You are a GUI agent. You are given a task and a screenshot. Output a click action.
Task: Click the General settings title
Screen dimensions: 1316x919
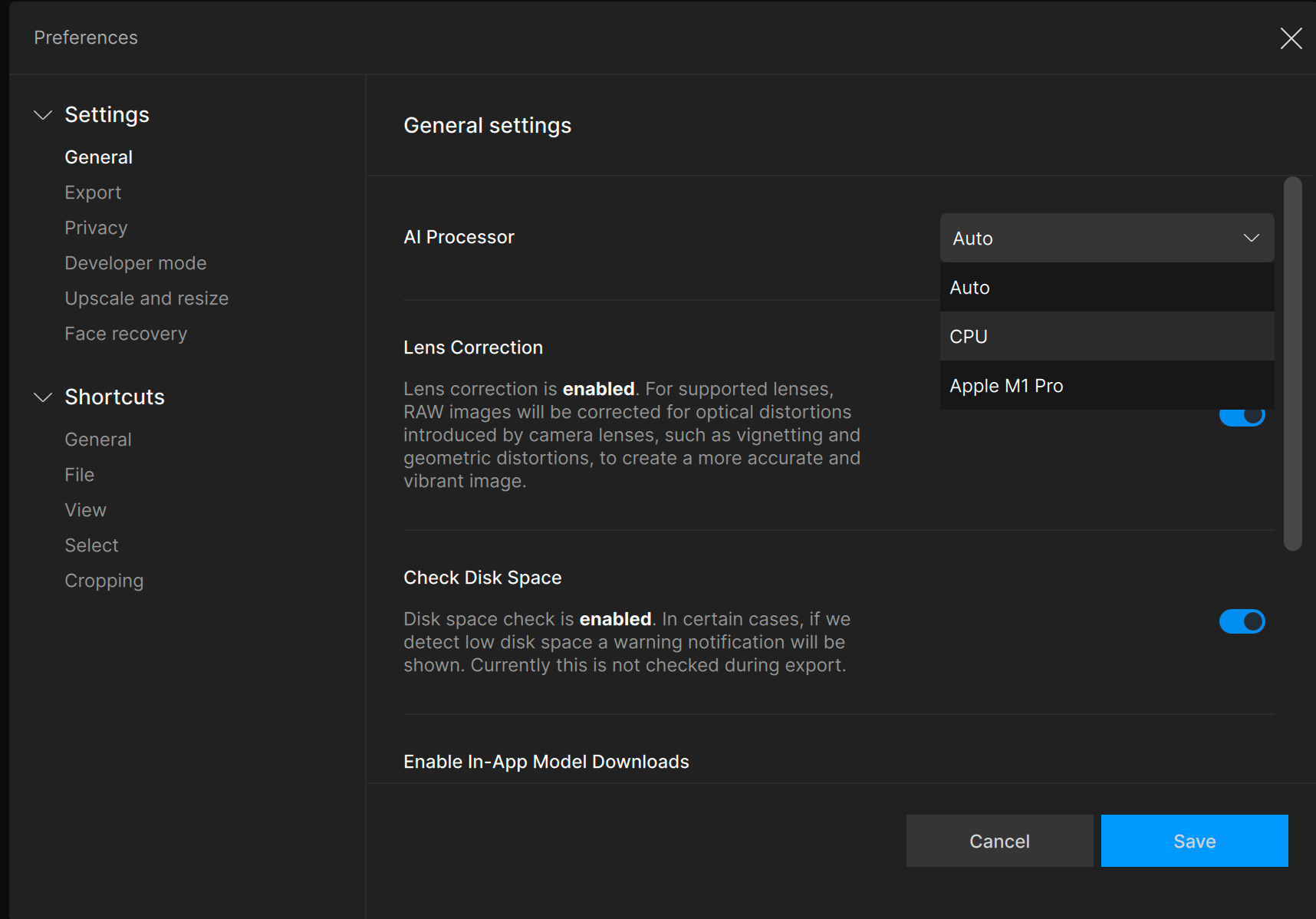pyautogui.click(x=487, y=126)
